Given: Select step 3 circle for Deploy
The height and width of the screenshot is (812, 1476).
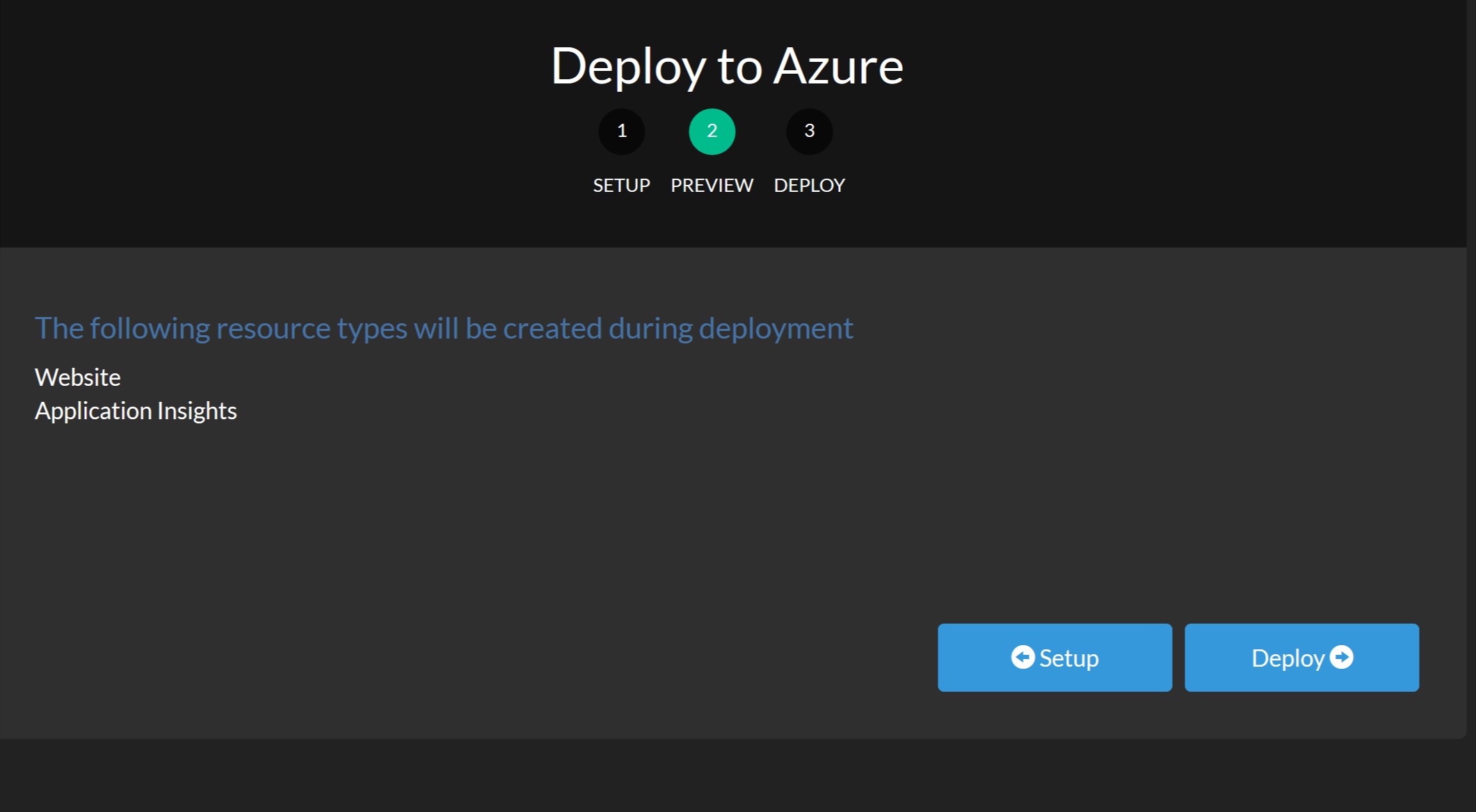Looking at the screenshot, I should coord(810,131).
